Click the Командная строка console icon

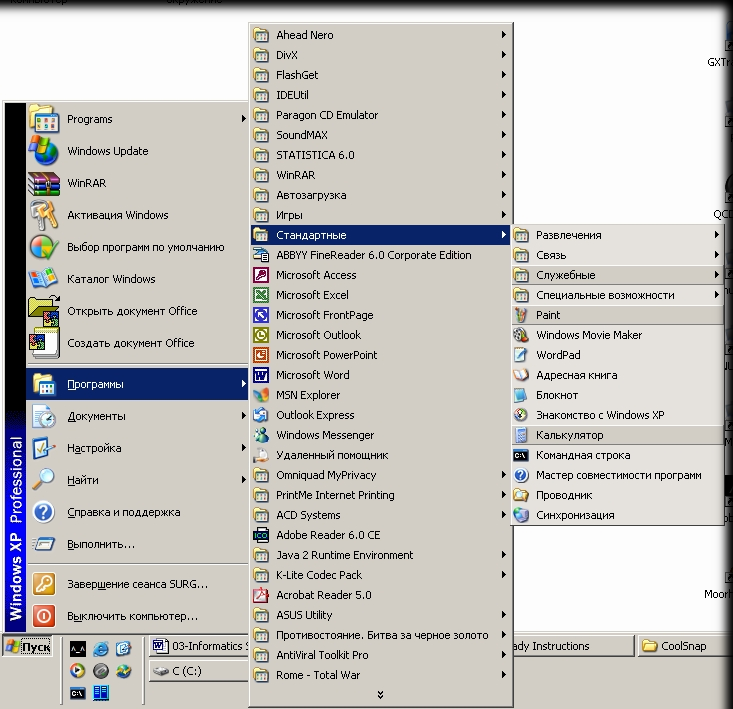click(x=521, y=455)
